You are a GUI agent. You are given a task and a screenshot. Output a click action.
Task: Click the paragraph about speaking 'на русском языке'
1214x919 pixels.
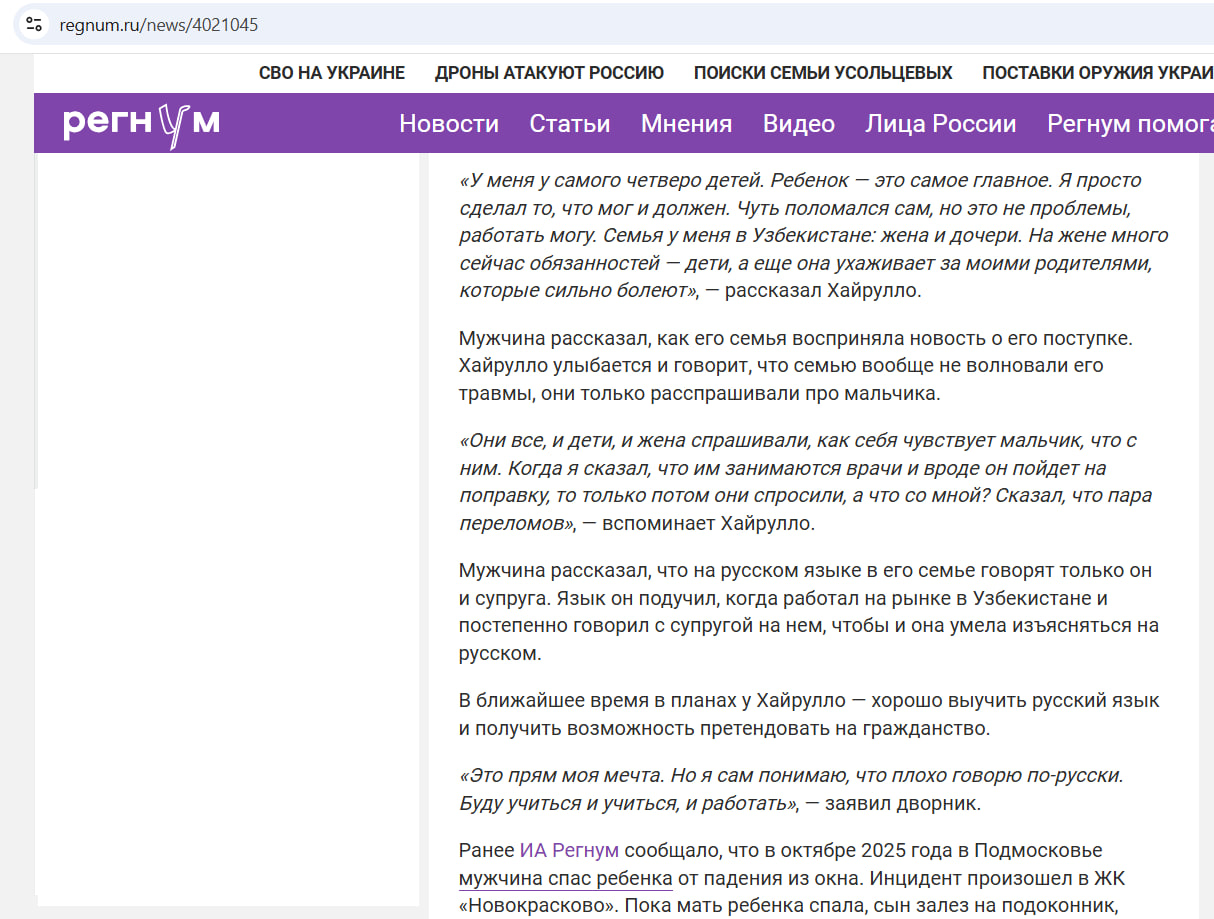pos(807,612)
